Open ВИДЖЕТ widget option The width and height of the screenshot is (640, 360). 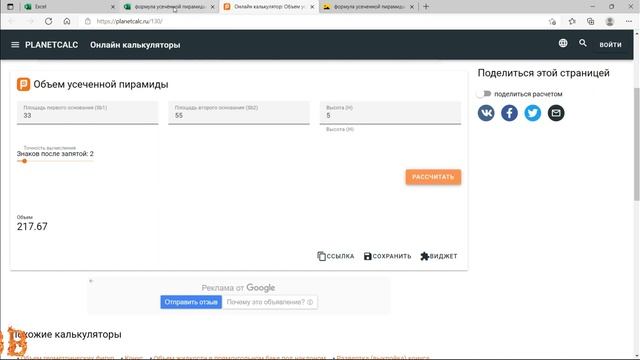click(x=439, y=256)
